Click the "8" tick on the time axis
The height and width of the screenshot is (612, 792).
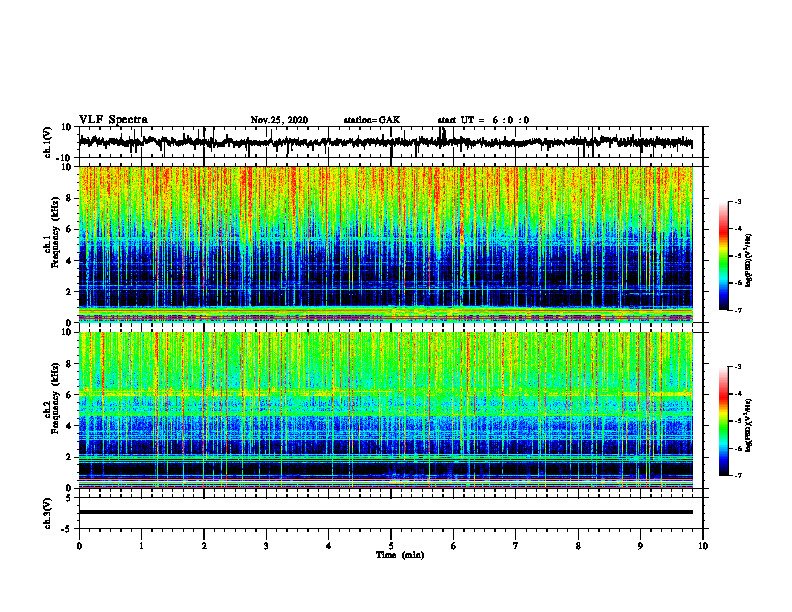pyautogui.click(x=578, y=546)
